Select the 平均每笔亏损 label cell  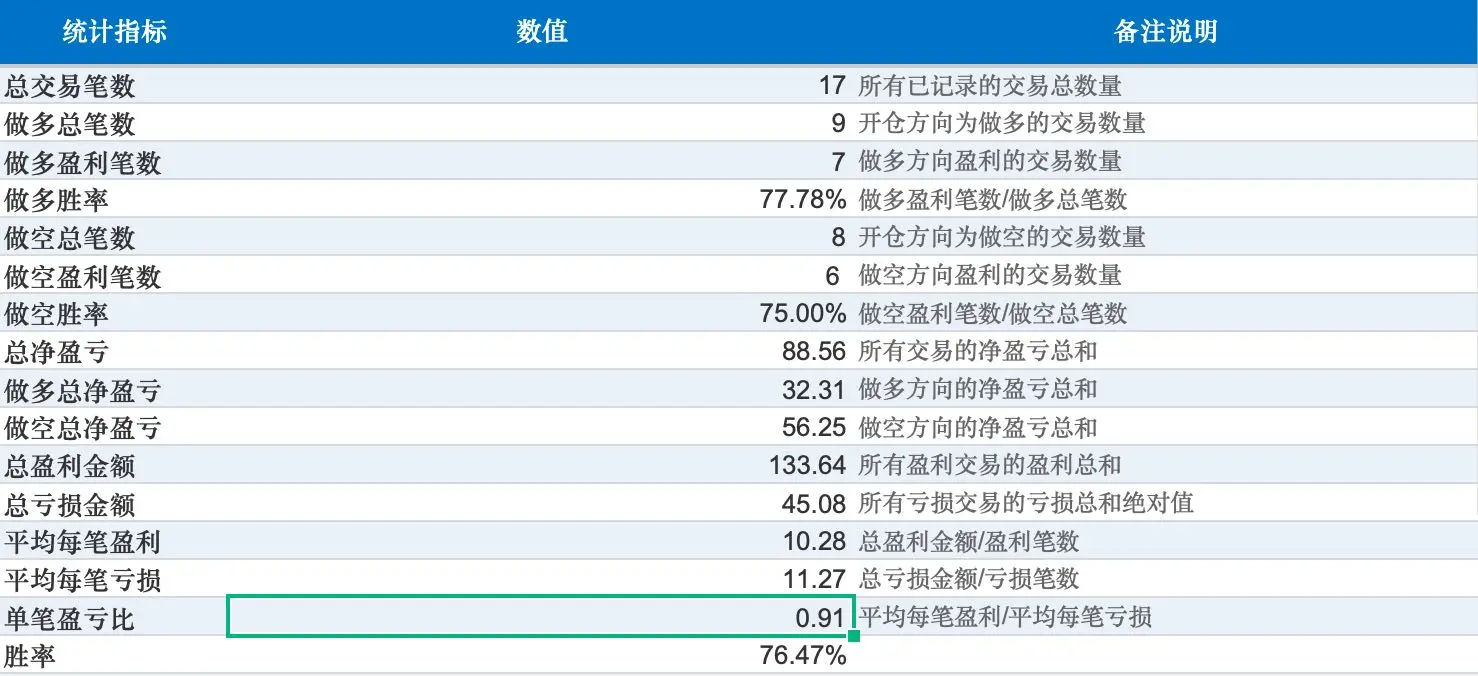(x=114, y=580)
